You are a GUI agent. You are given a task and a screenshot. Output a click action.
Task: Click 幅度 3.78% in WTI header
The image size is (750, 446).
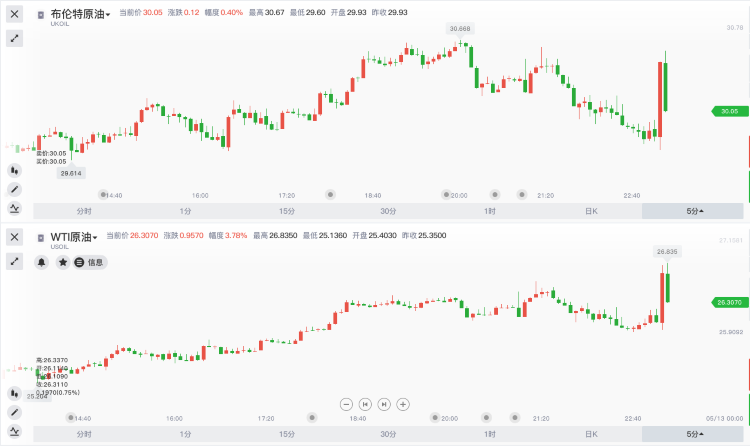click(228, 235)
